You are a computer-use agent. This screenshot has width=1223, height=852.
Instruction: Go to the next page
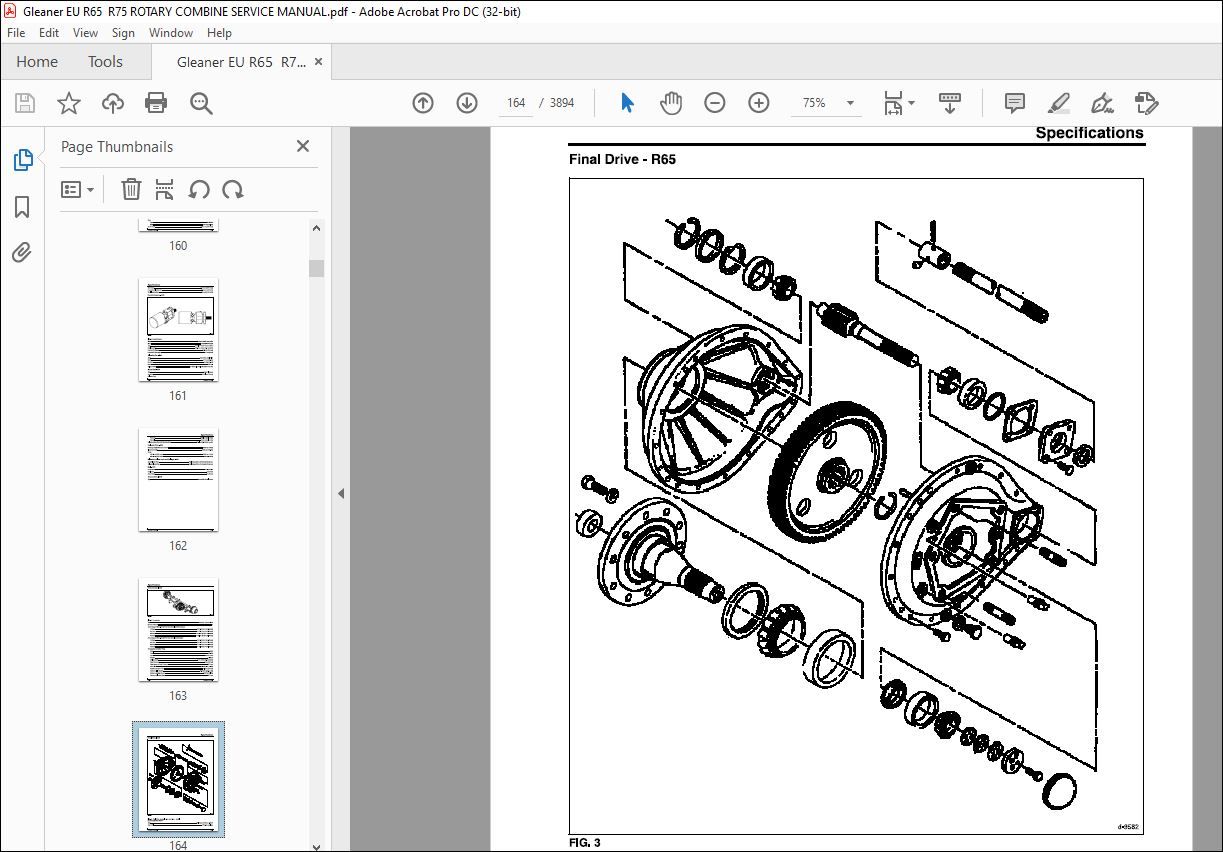(466, 102)
